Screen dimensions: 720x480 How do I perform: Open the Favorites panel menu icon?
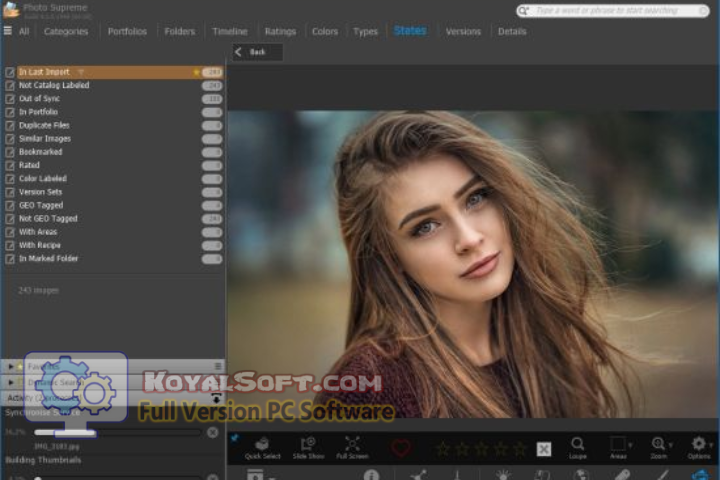[218, 366]
